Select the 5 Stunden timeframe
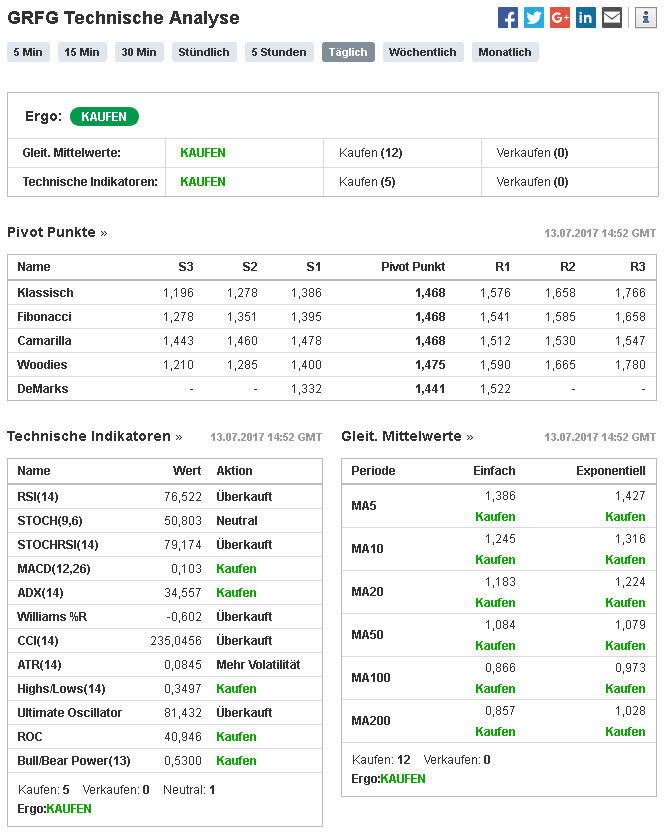The image size is (665, 837). (279, 52)
